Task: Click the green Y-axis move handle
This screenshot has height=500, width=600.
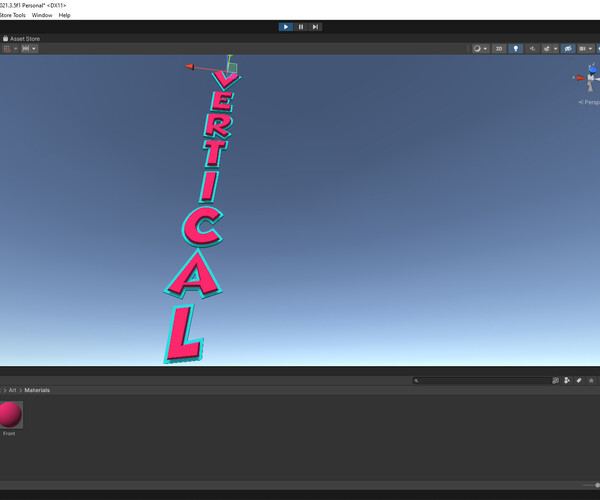Action: [x=230, y=58]
